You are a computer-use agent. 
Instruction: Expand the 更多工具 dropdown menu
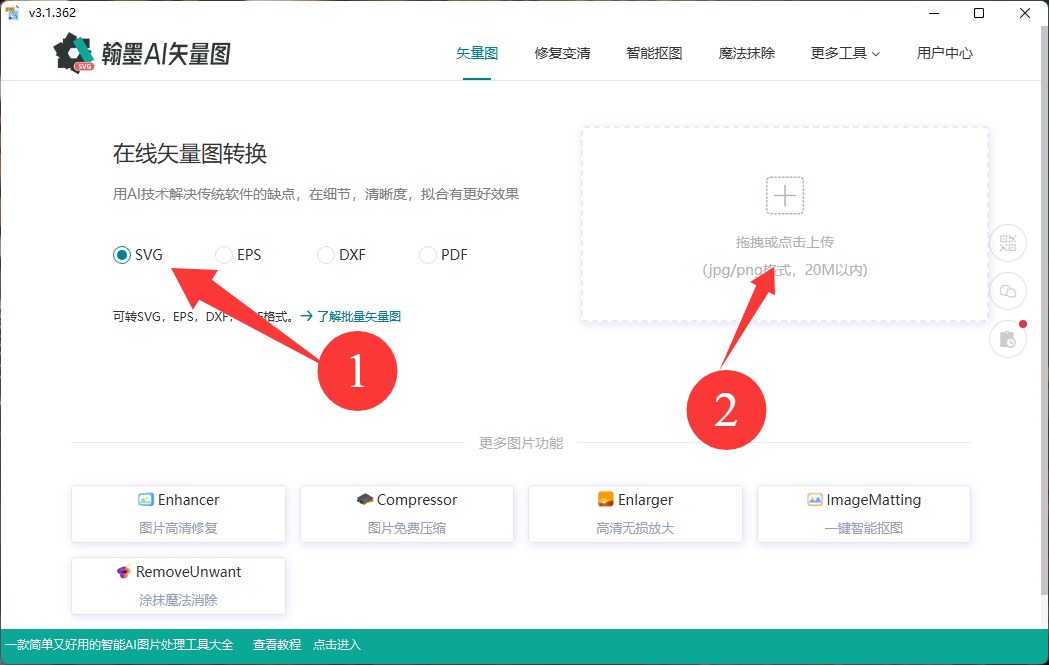point(845,53)
